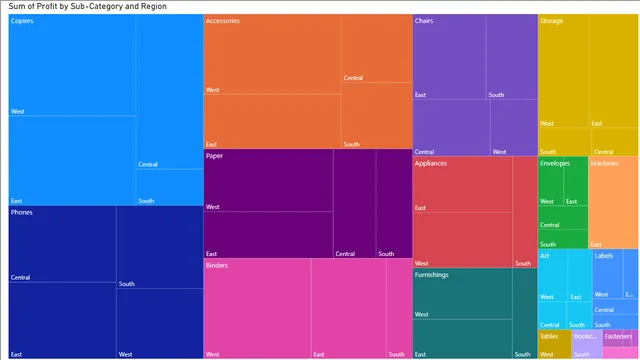The image size is (640, 360).
Task: Select the Tables West tile
Action: tap(555, 344)
